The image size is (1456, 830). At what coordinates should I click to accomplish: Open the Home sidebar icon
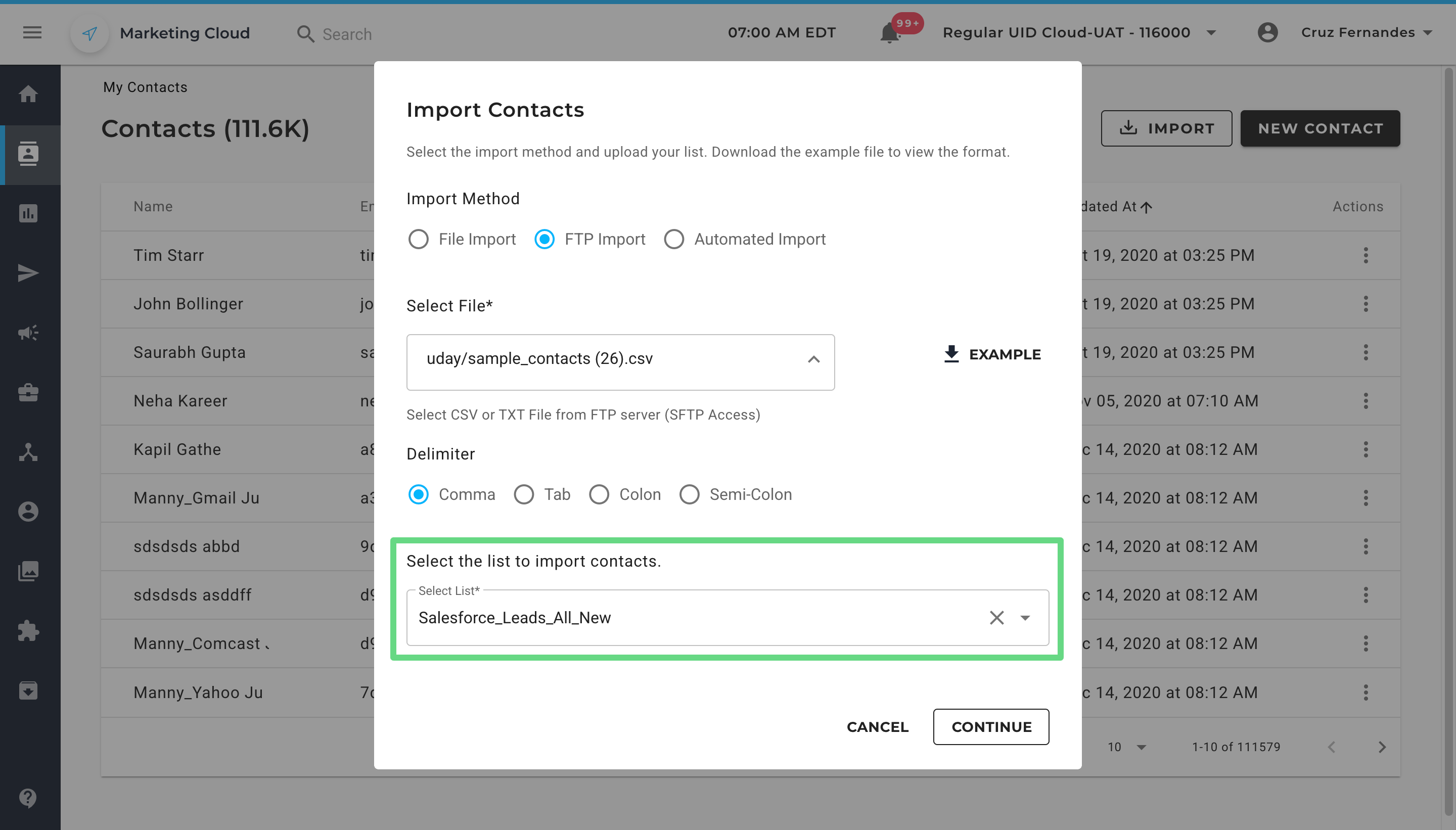pos(28,94)
